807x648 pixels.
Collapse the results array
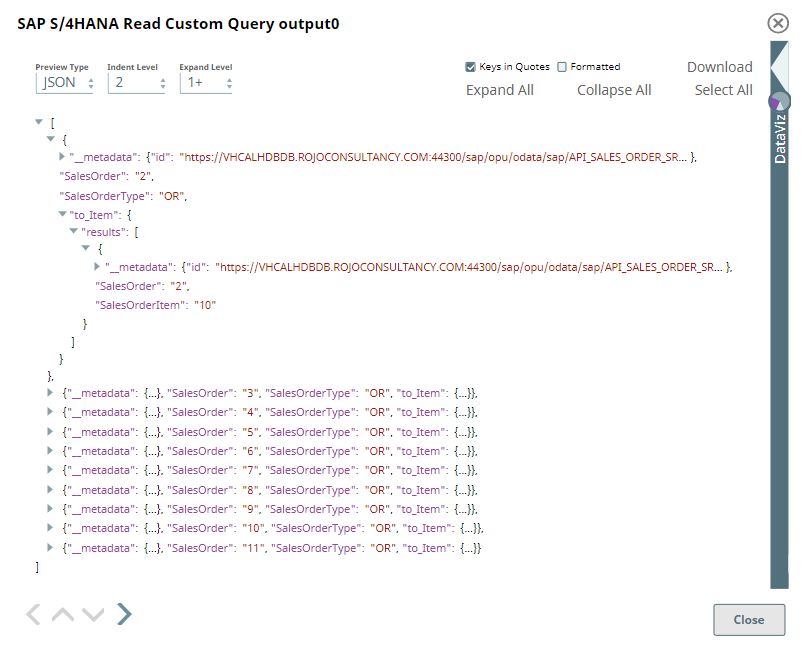(74, 232)
